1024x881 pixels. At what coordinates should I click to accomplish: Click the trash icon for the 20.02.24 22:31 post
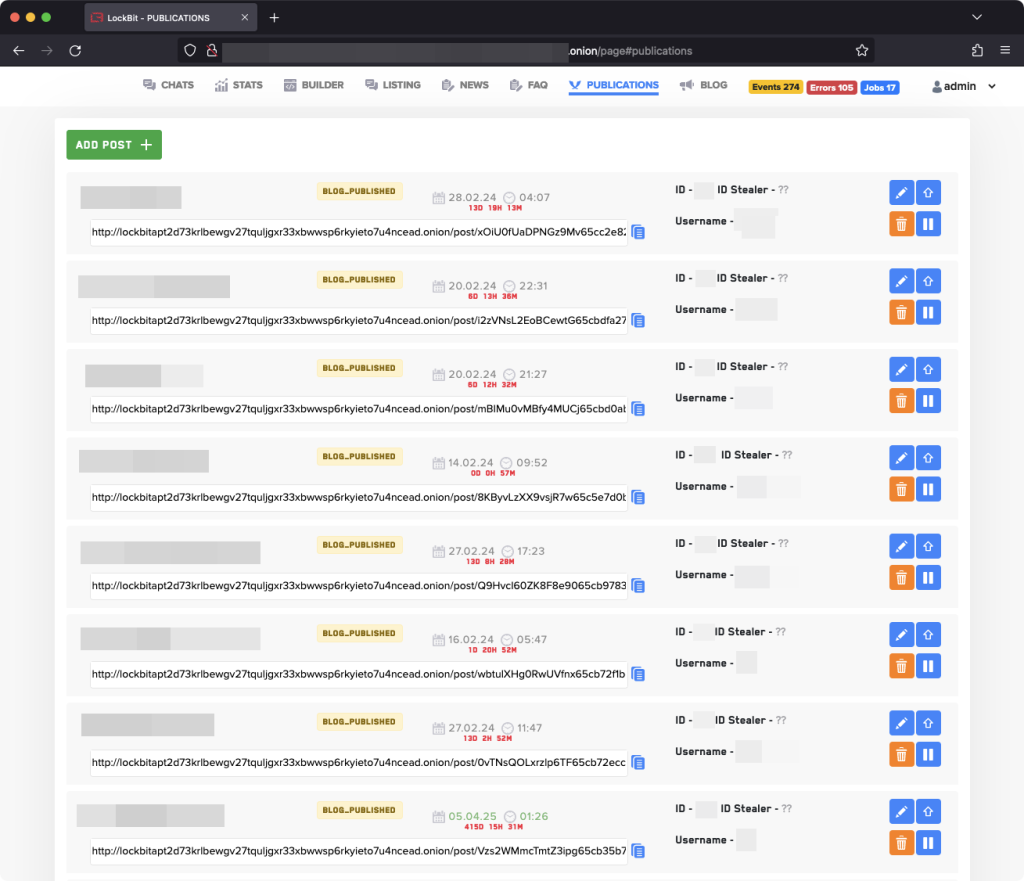pyautogui.click(x=901, y=313)
